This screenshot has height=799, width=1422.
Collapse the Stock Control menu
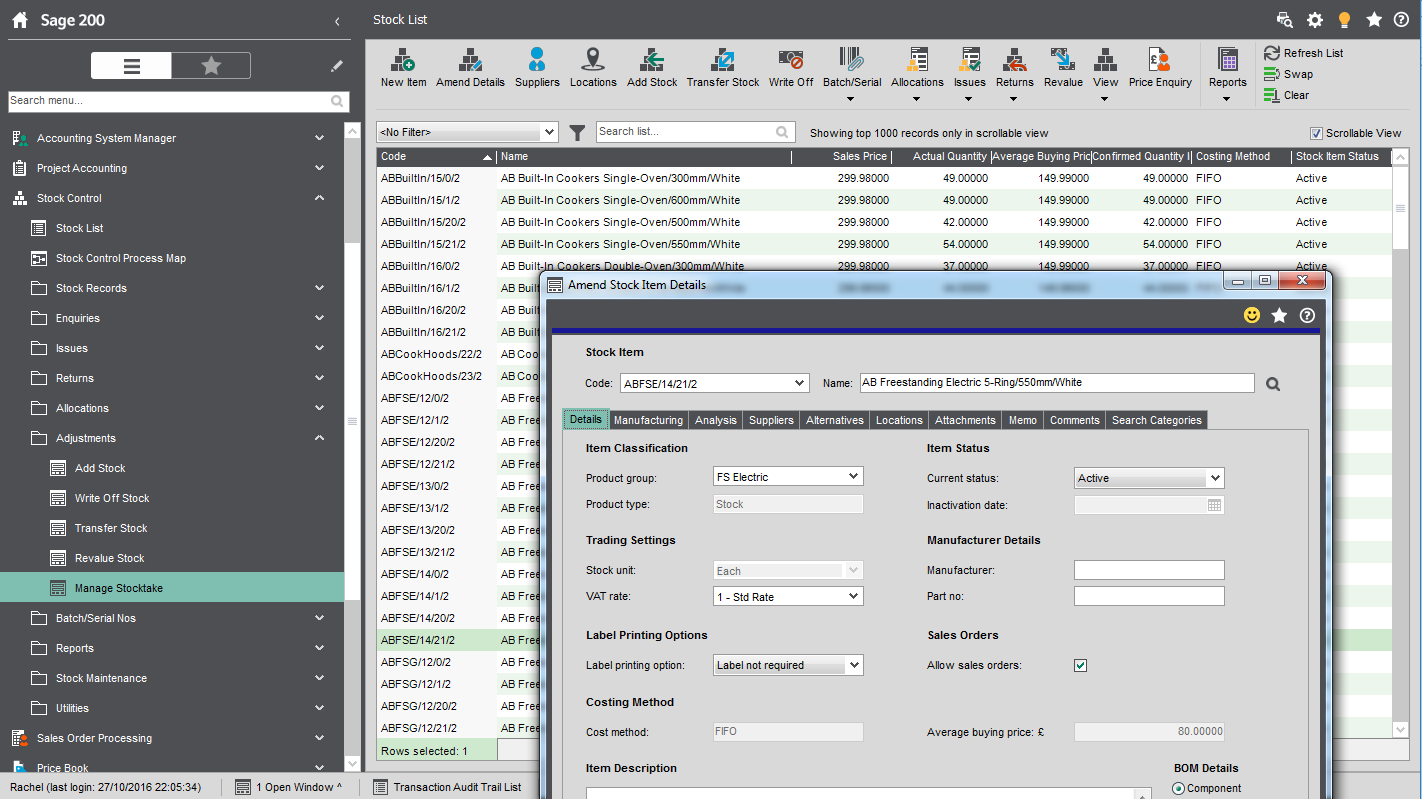tap(319, 198)
